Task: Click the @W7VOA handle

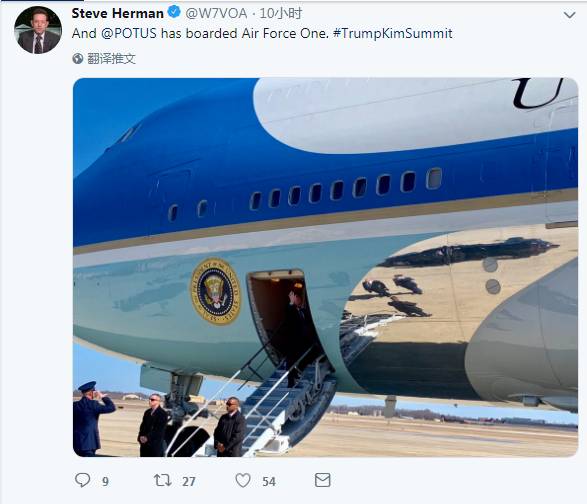Action: (216, 13)
